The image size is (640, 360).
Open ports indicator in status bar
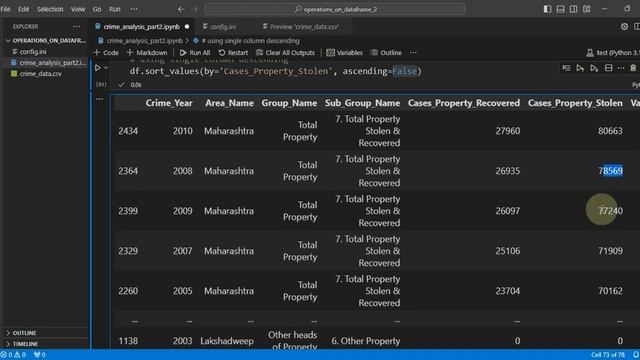pos(40,355)
